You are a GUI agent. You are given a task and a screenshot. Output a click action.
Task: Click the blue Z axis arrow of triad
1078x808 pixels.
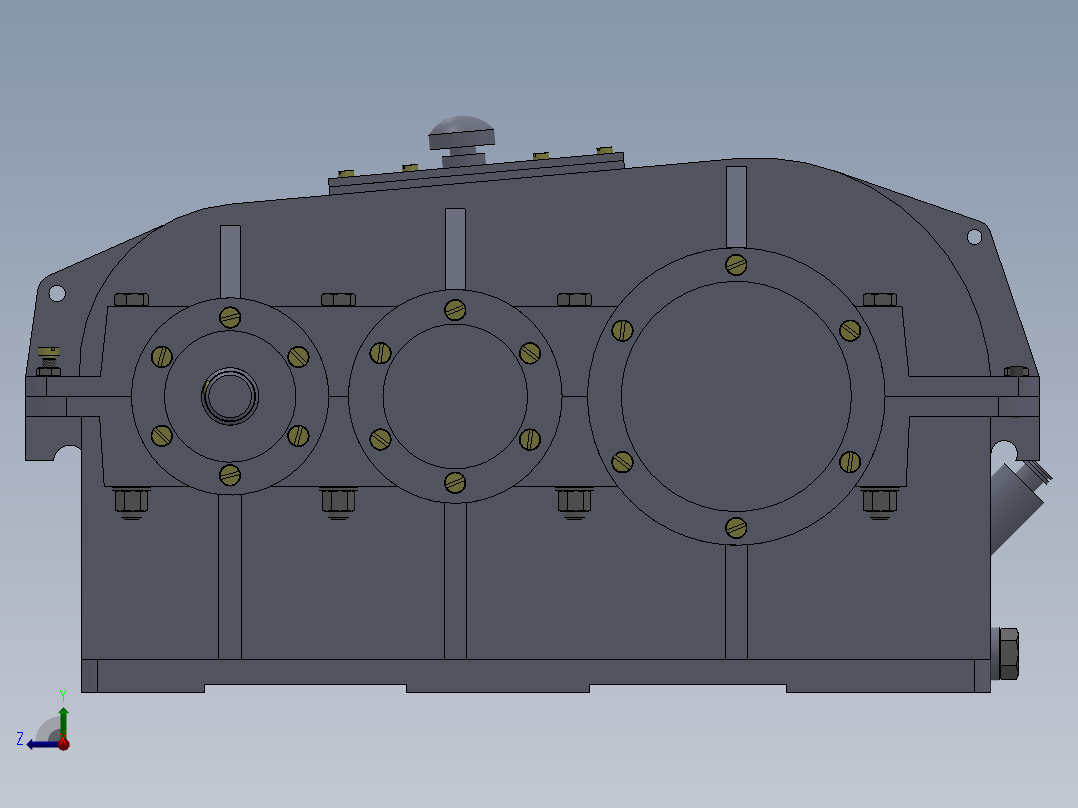point(42,744)
